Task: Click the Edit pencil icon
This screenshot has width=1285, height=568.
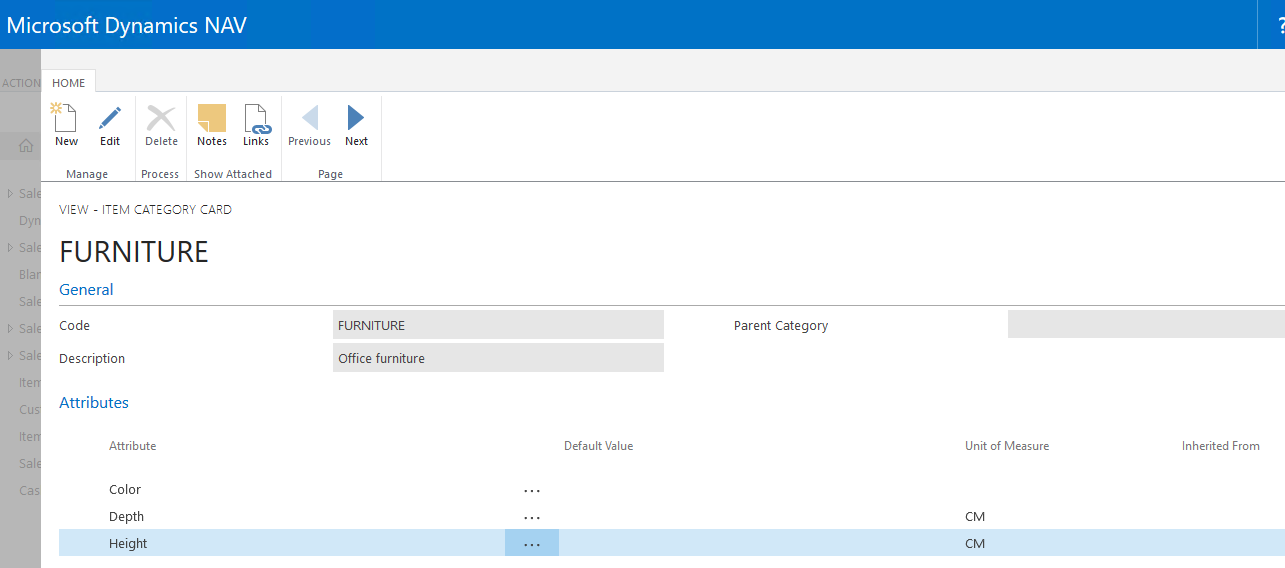Action: click(x=110, y=119)
